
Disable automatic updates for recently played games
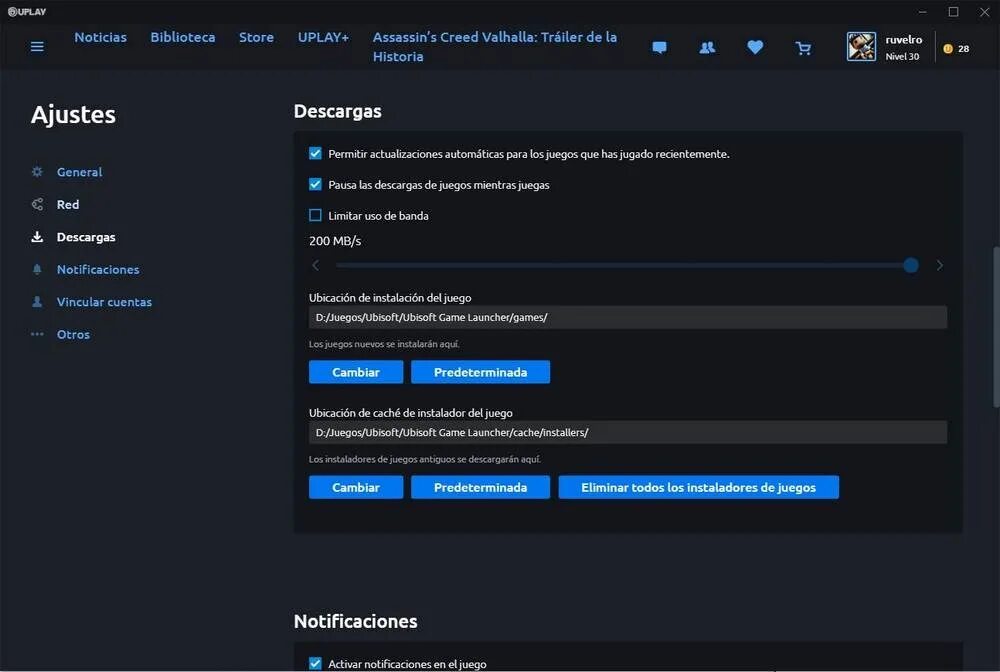click(x=315, y=153)
